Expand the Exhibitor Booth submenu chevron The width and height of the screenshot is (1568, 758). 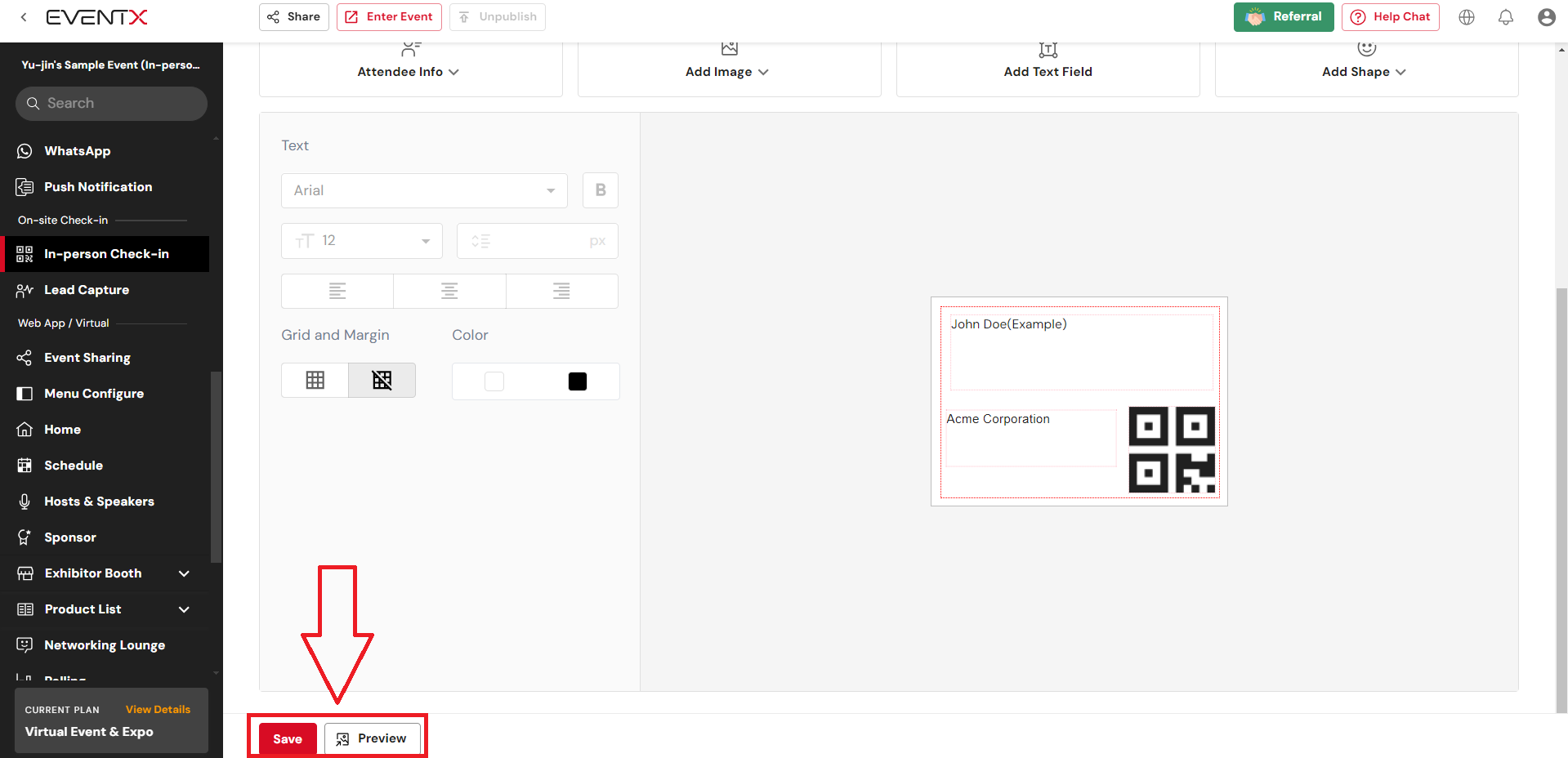click(184, 573)
